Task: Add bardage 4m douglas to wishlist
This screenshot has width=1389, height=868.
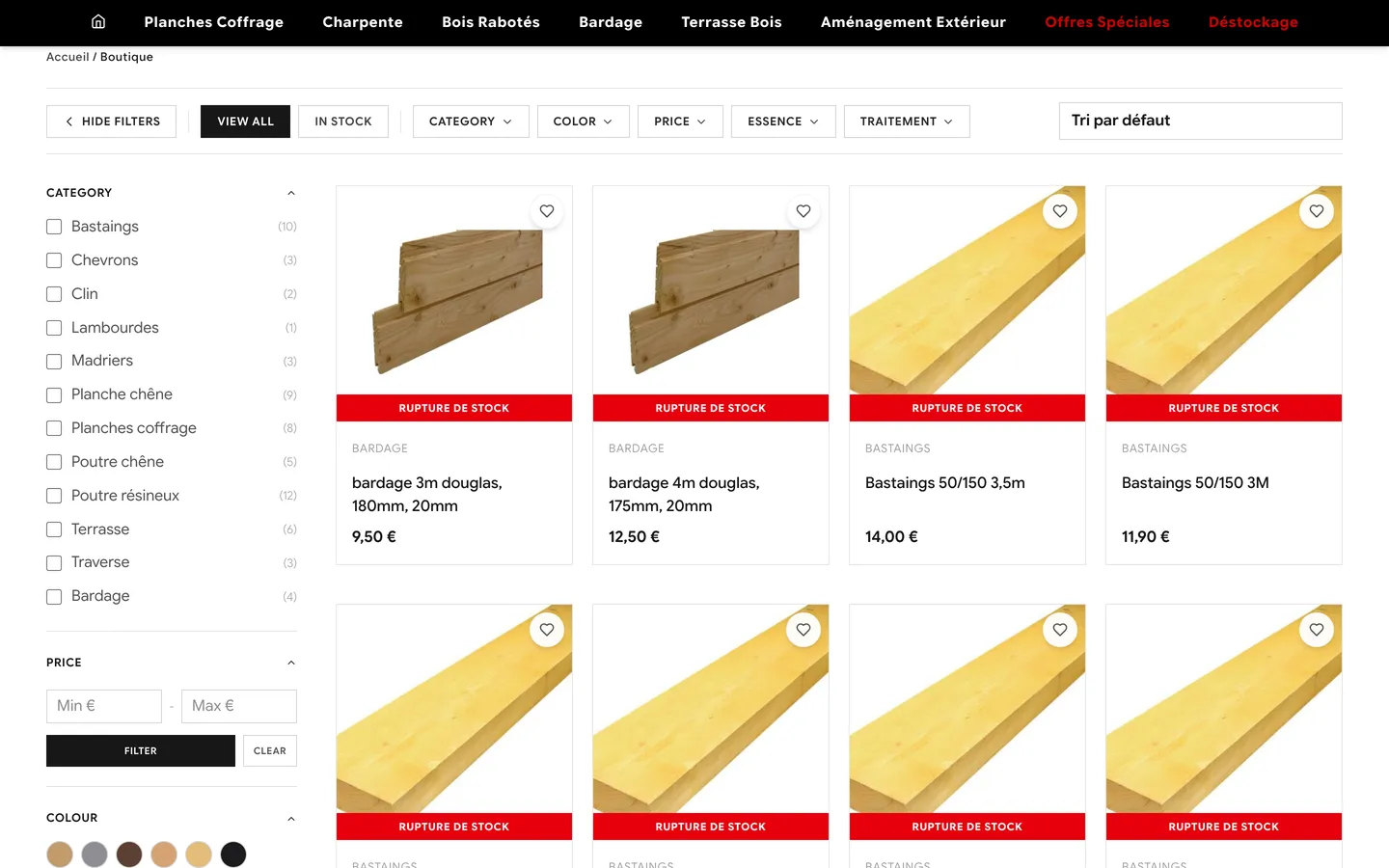Action: pos(803,211)
